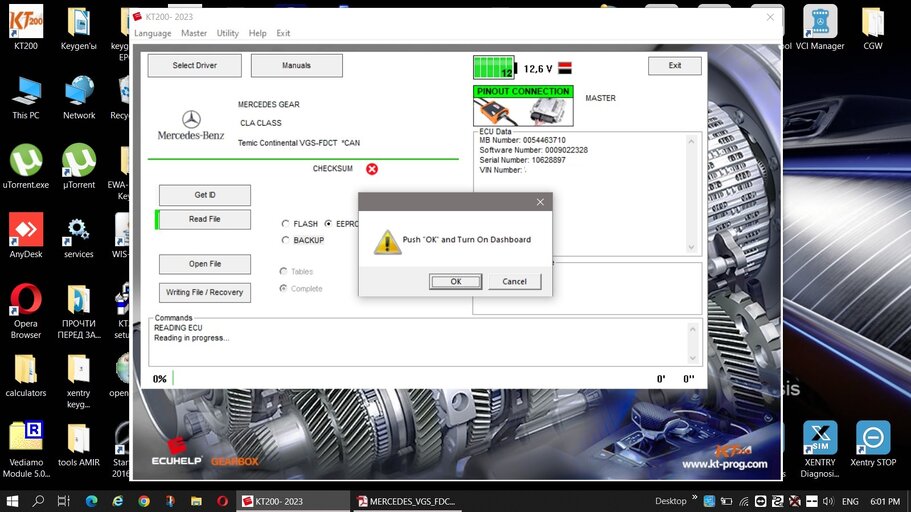Click the MERCEDES_VGS_FDC taskbar item

point(407,501)
